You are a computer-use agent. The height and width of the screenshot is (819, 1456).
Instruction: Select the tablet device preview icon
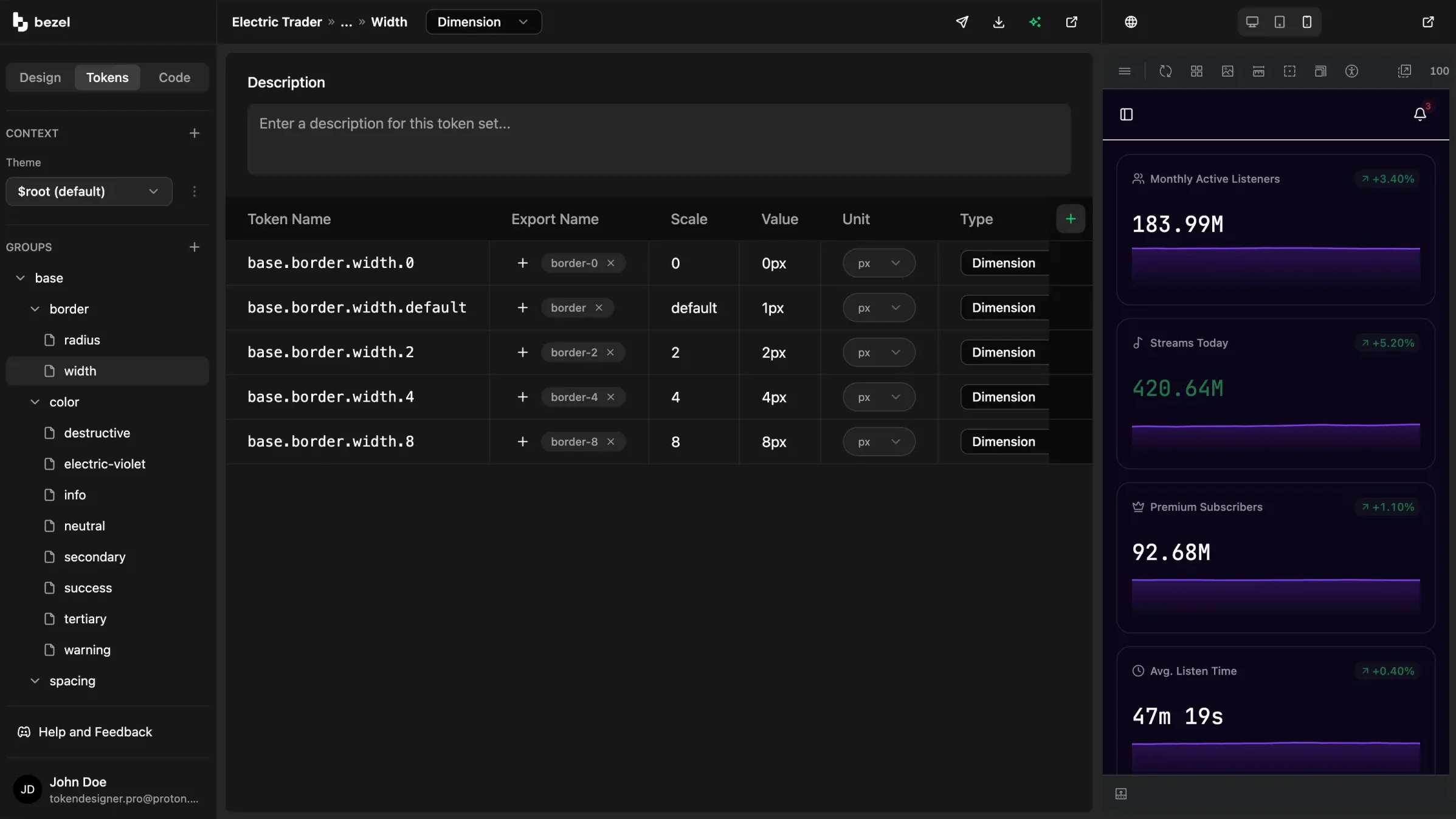(x=1279, y=22)
